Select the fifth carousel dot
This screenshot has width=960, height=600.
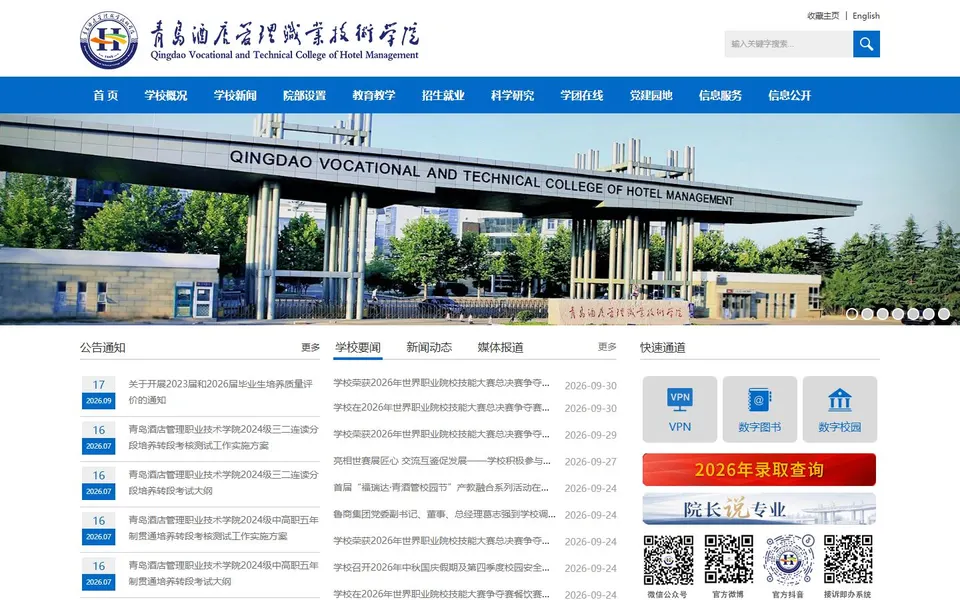coord(913,314)
